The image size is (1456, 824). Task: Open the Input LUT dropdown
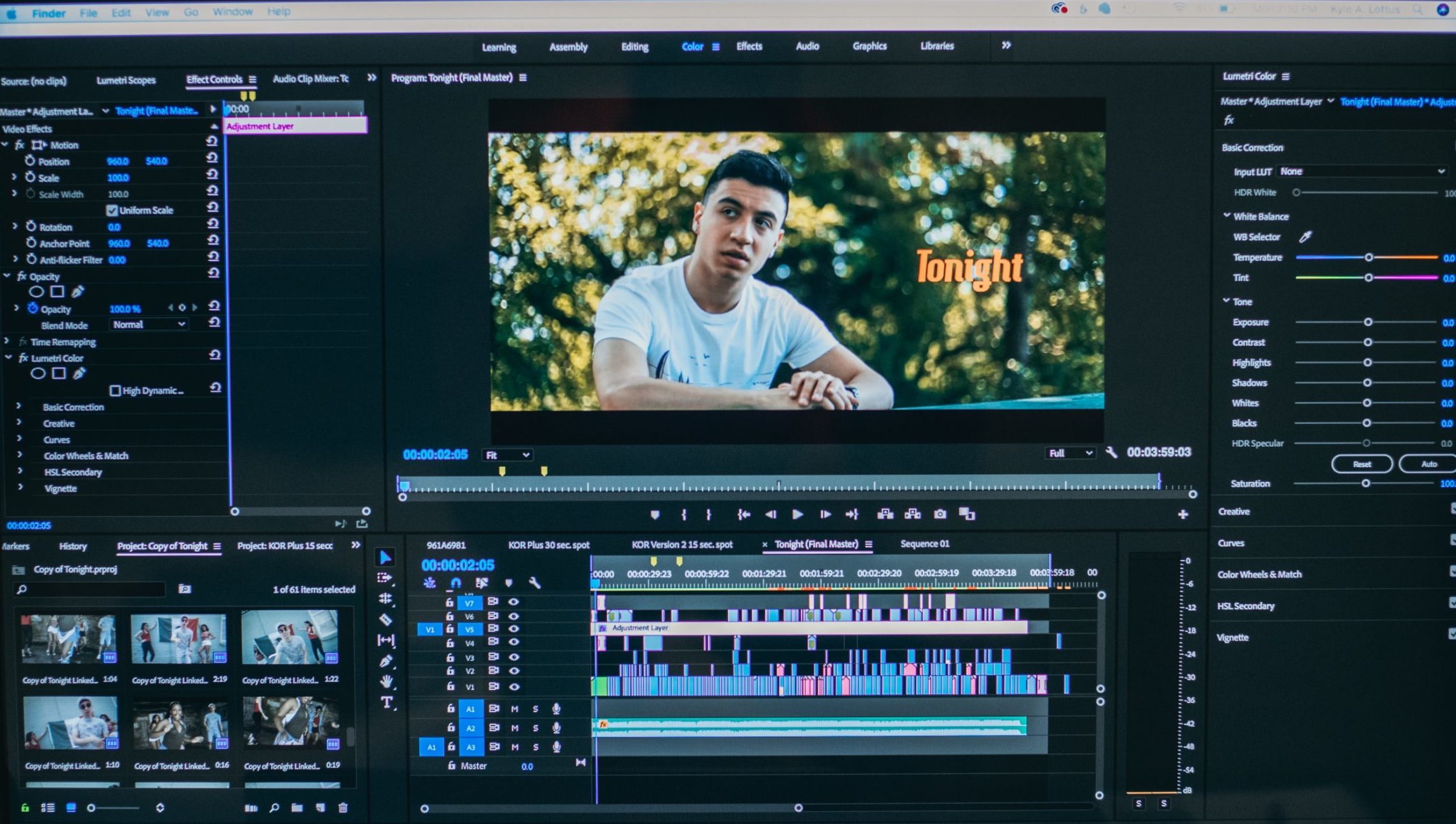click(x=1361, y=172)
